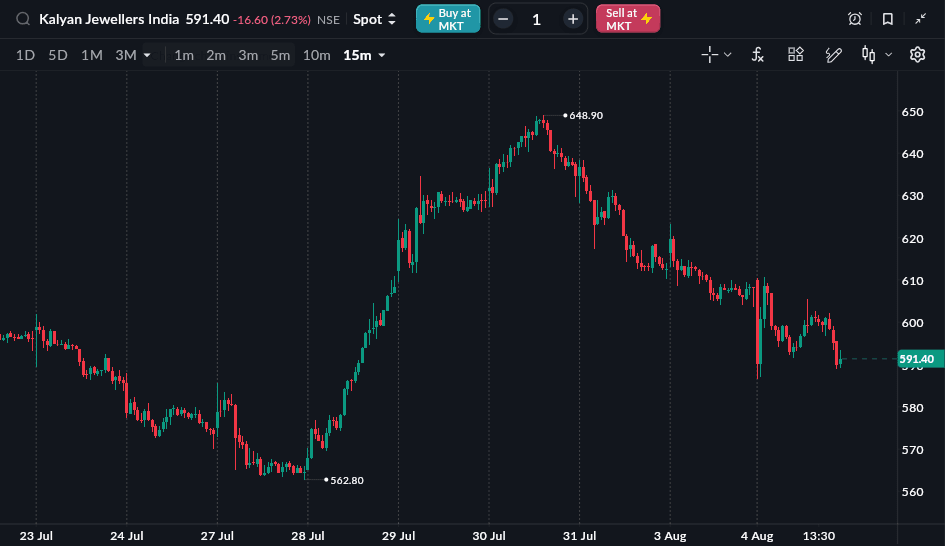This screenshot has height=546, width=945.
Task: Switch to 10m candle interval
Action: point(316,55)
